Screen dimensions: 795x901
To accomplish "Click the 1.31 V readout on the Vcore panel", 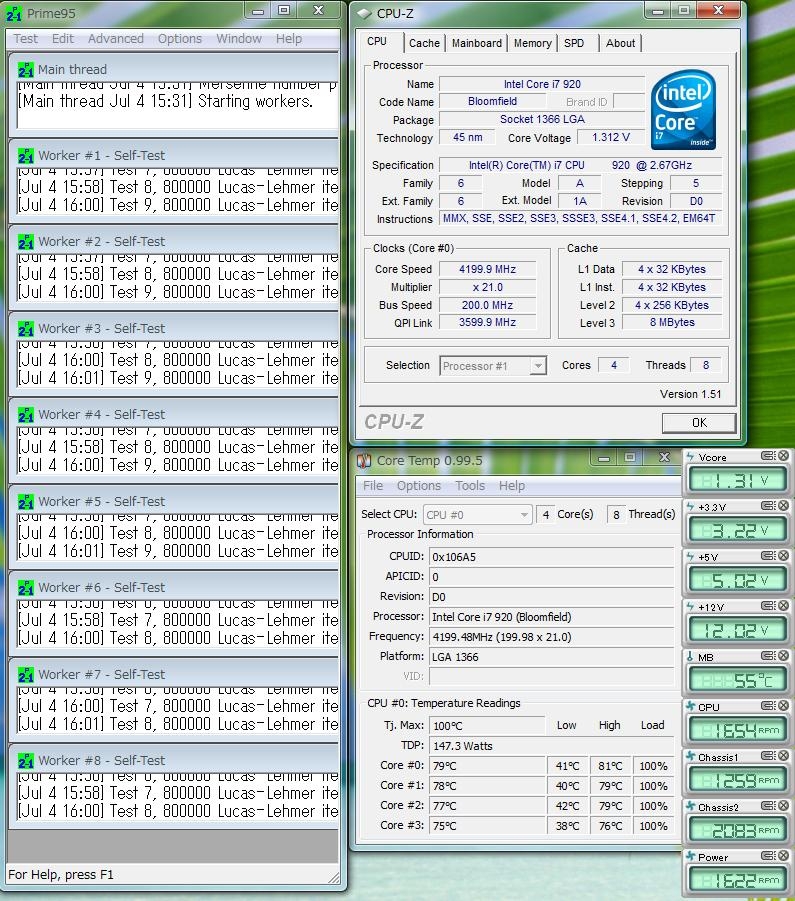I will pyautogui.click(x=738, y=480).
